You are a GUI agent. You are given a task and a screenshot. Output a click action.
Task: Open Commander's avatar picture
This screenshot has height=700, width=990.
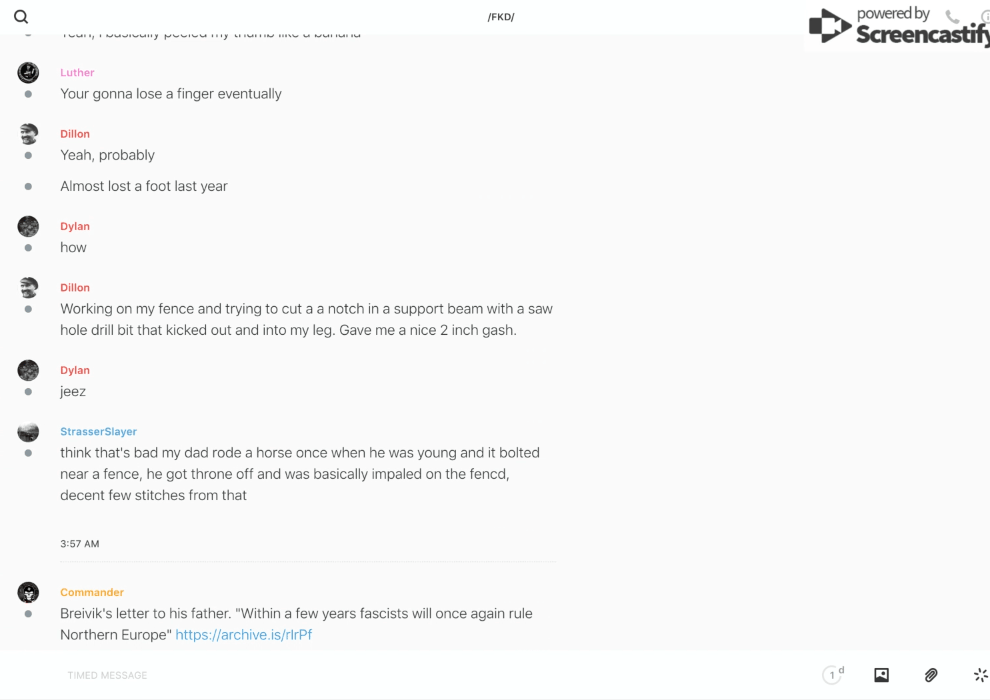click(28, 592)
